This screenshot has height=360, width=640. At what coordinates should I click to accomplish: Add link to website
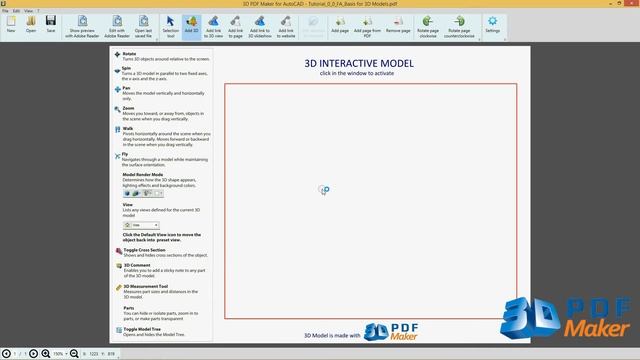[x=286, y=27]
